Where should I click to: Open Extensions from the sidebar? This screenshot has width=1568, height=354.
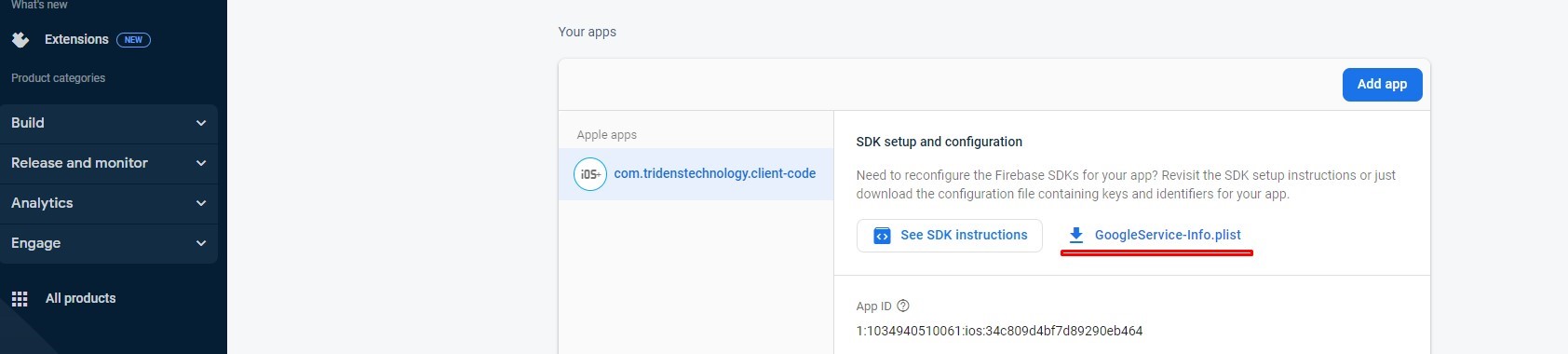(76, 40)
